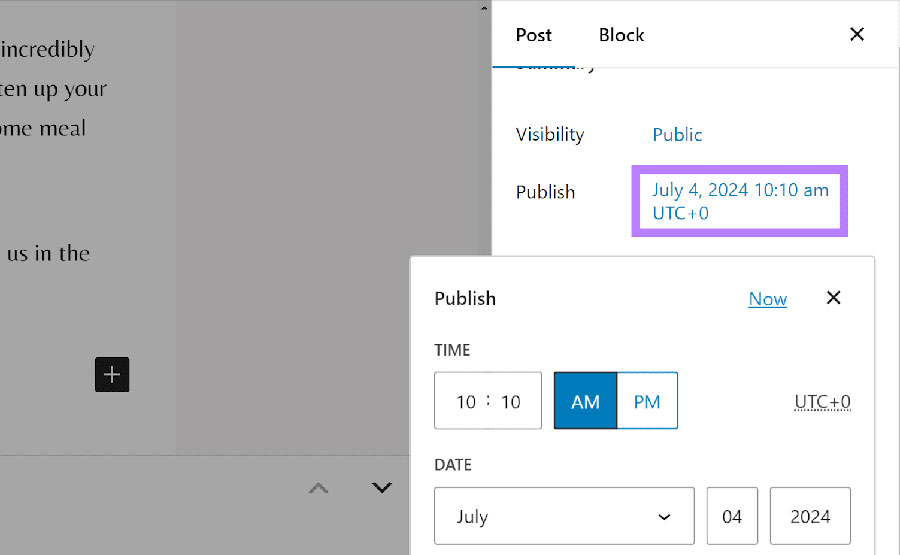Click the day field showing 04
The height and width of the screenshot is (555, 900).
pos(732,517)
